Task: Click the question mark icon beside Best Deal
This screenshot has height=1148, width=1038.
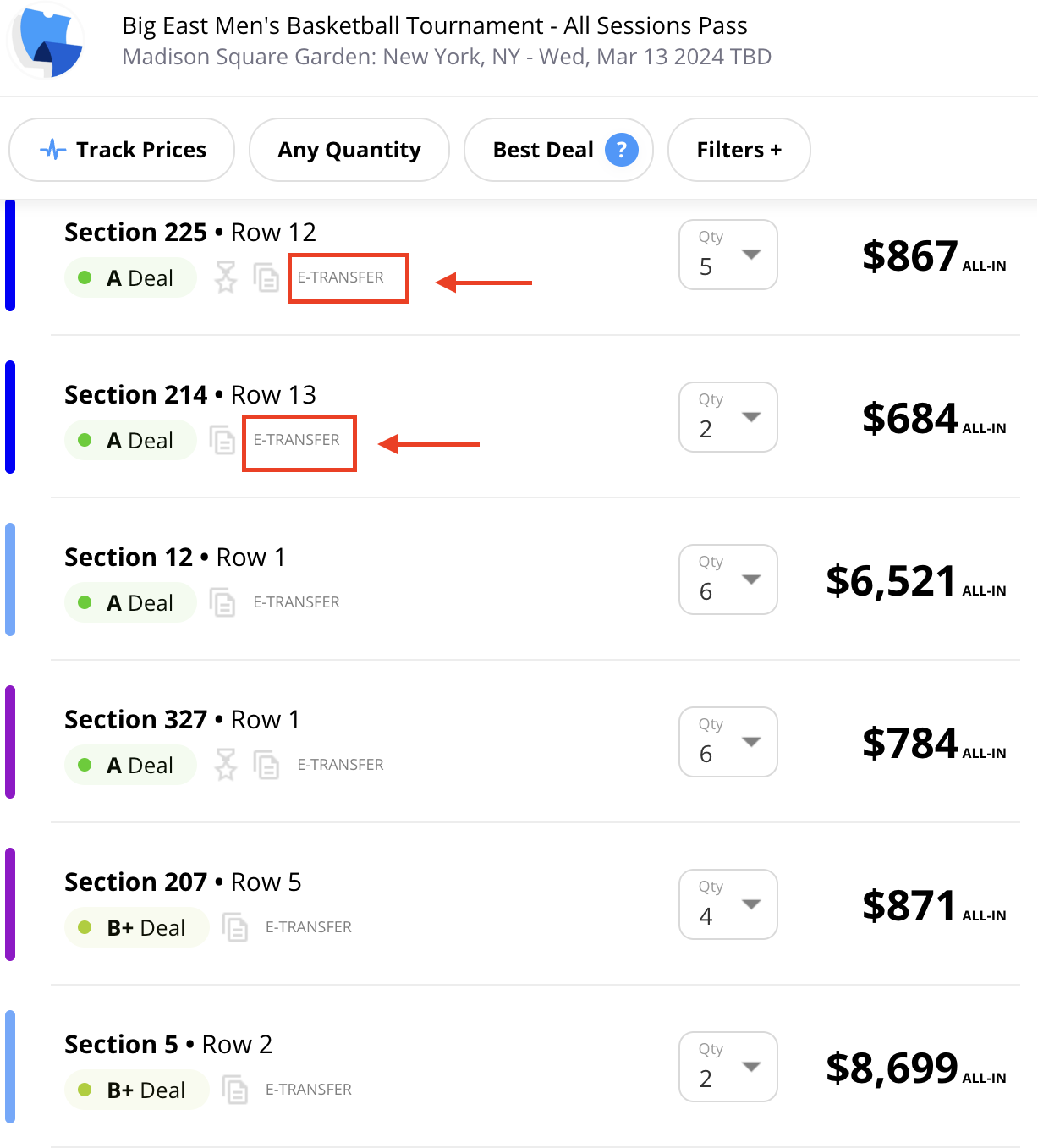Action: pos(621,150)
